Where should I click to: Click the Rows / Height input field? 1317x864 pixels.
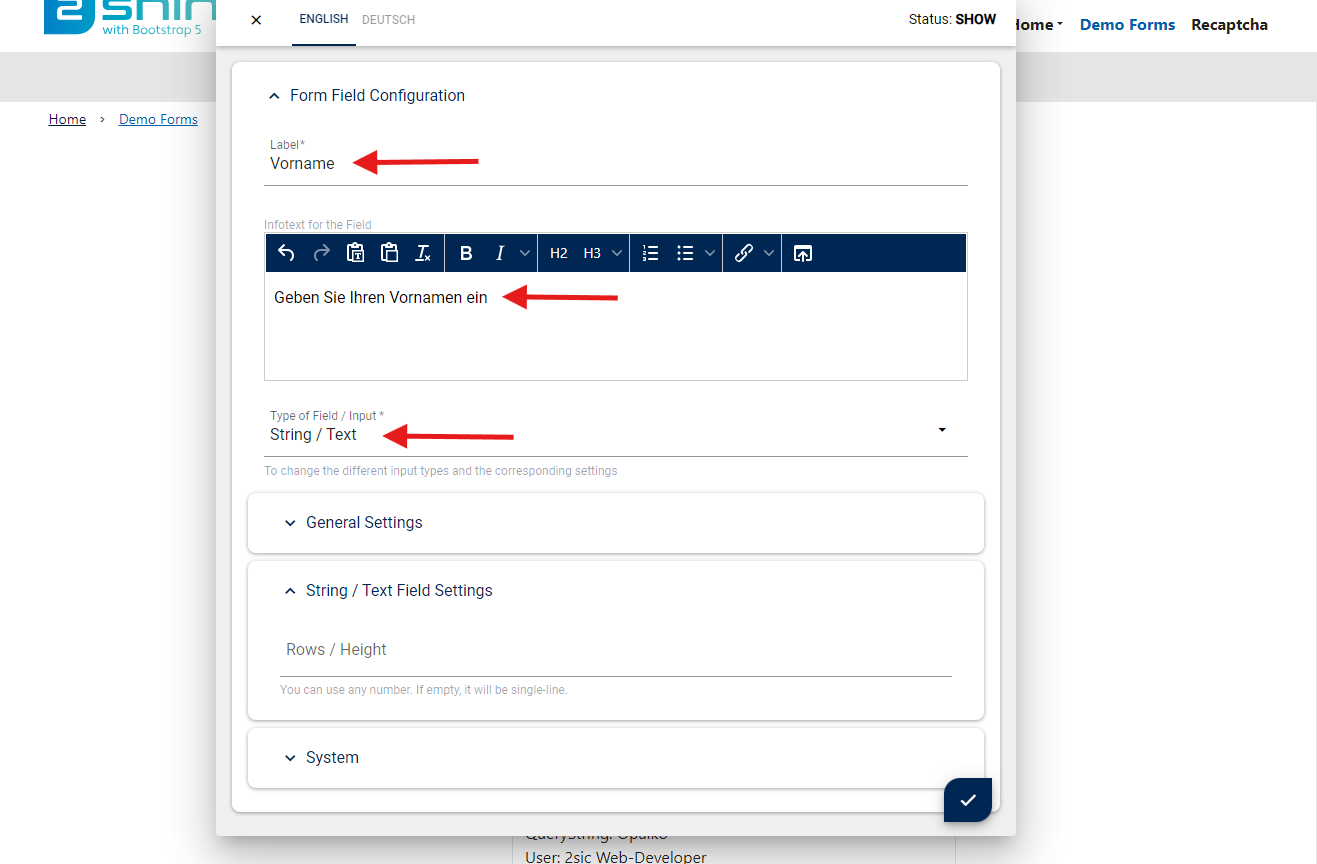[615, 650]
